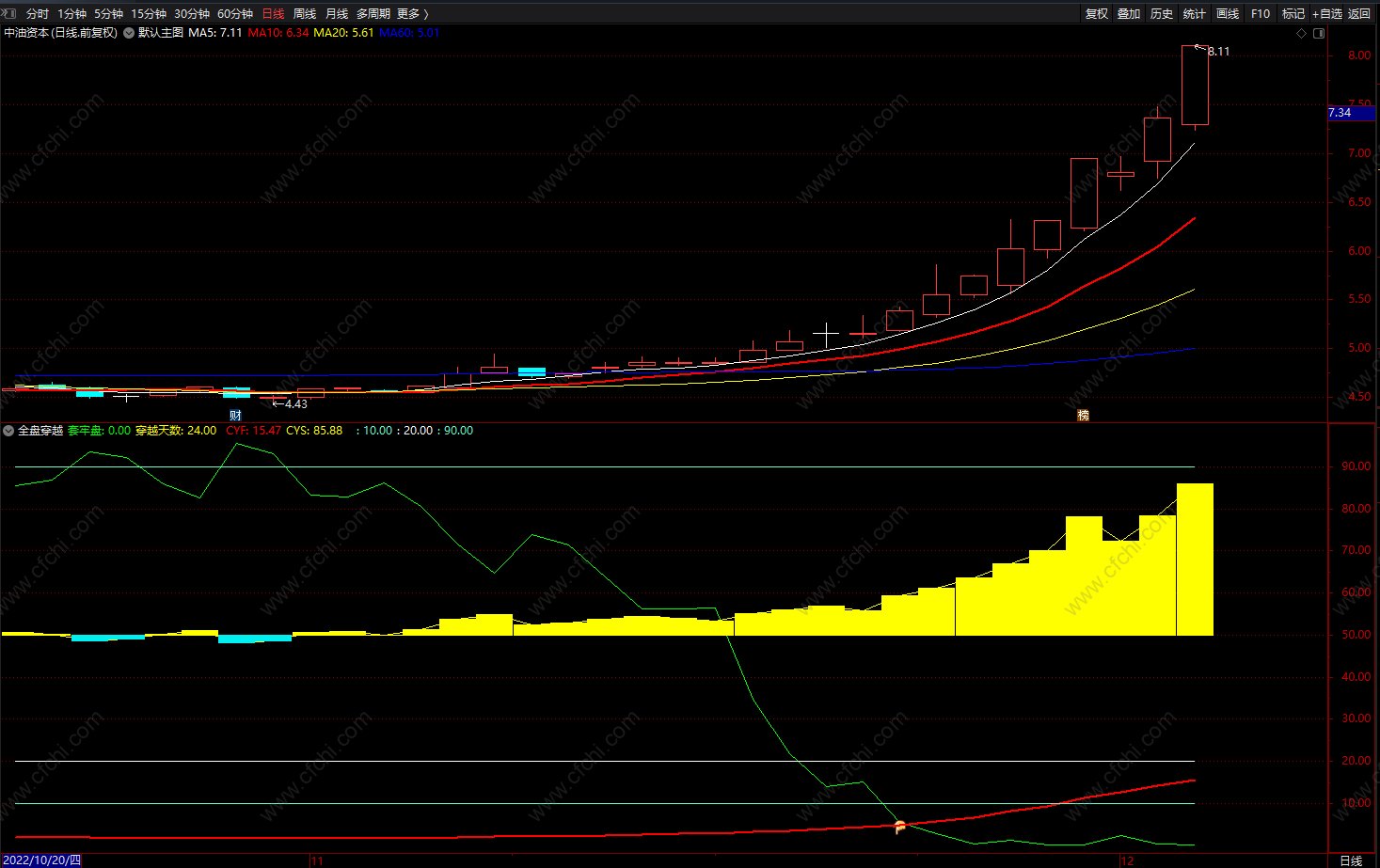This screenshot has height=868, width=1380.
Task: Click the 榜 marker icon on time axis
Action: point(1083,415)
